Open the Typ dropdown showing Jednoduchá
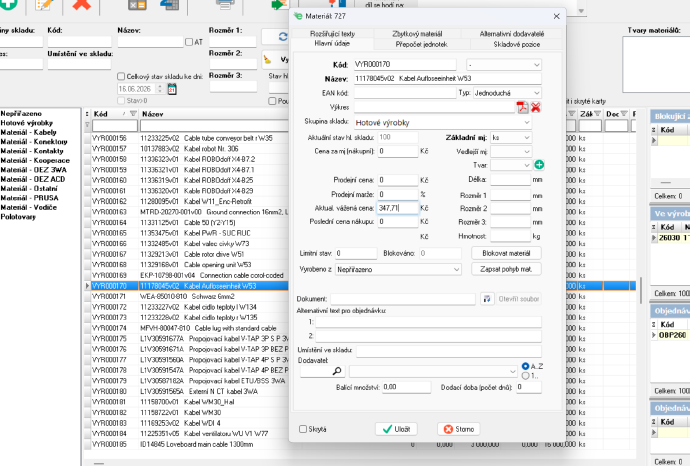 point(536,93)
